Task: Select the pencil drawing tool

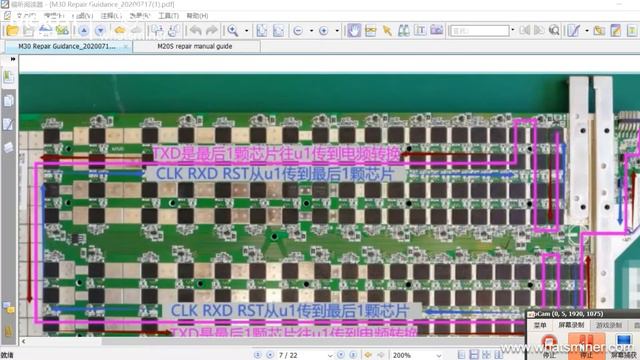Action: 573,31
